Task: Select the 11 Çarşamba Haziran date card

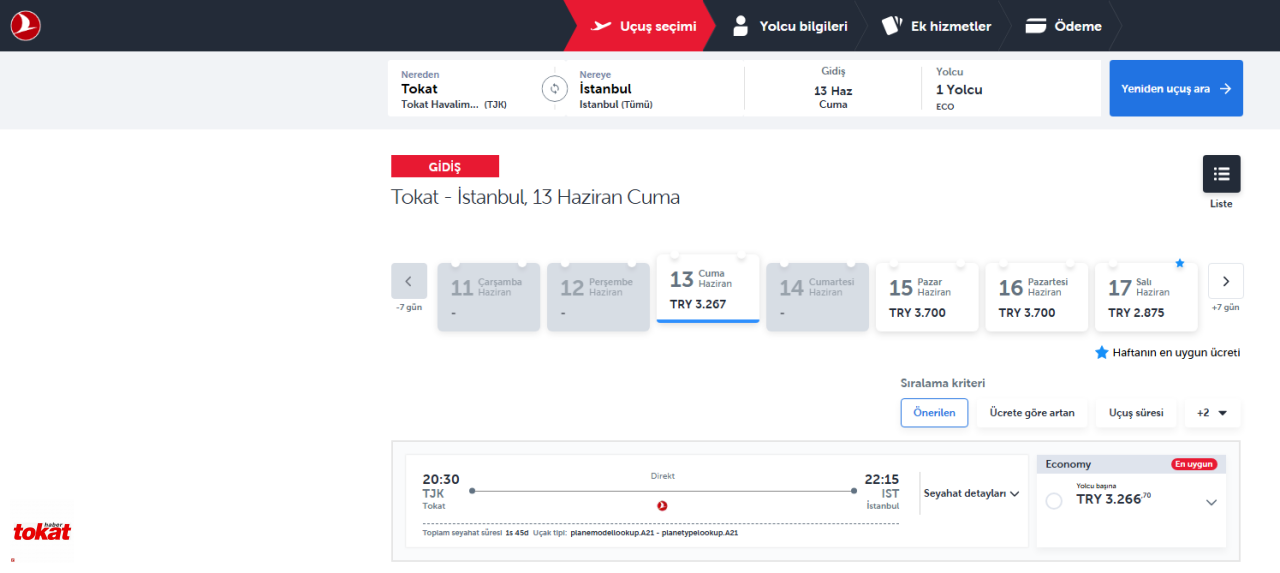Action: click(x=489, y=297)
